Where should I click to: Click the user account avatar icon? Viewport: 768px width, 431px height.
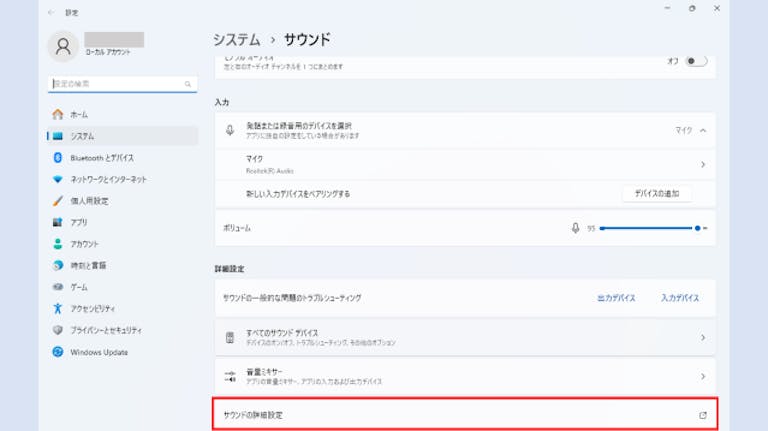63,47
